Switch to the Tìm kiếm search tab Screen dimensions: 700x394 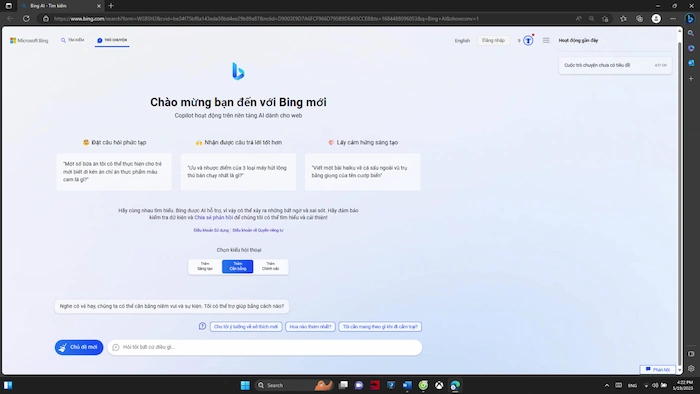click(x=73, y=40)
